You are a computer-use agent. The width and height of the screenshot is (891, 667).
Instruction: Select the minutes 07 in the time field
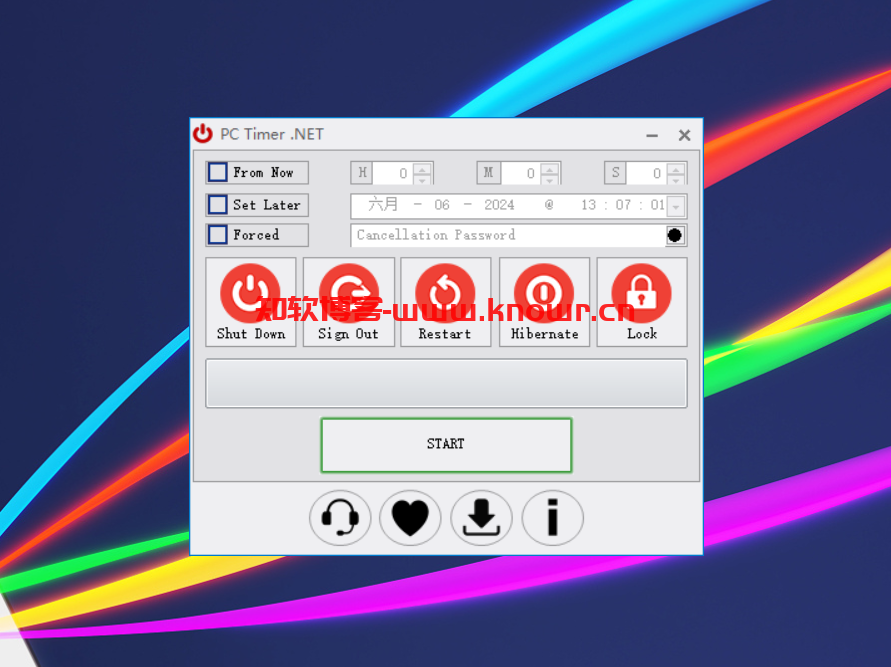[623, 205]
